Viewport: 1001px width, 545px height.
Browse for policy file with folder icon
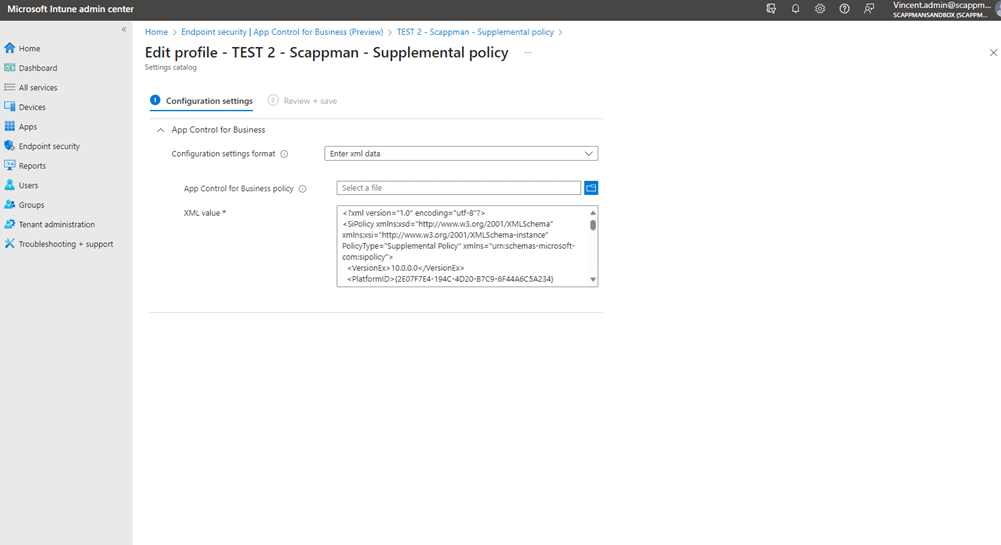pos(591,188)
